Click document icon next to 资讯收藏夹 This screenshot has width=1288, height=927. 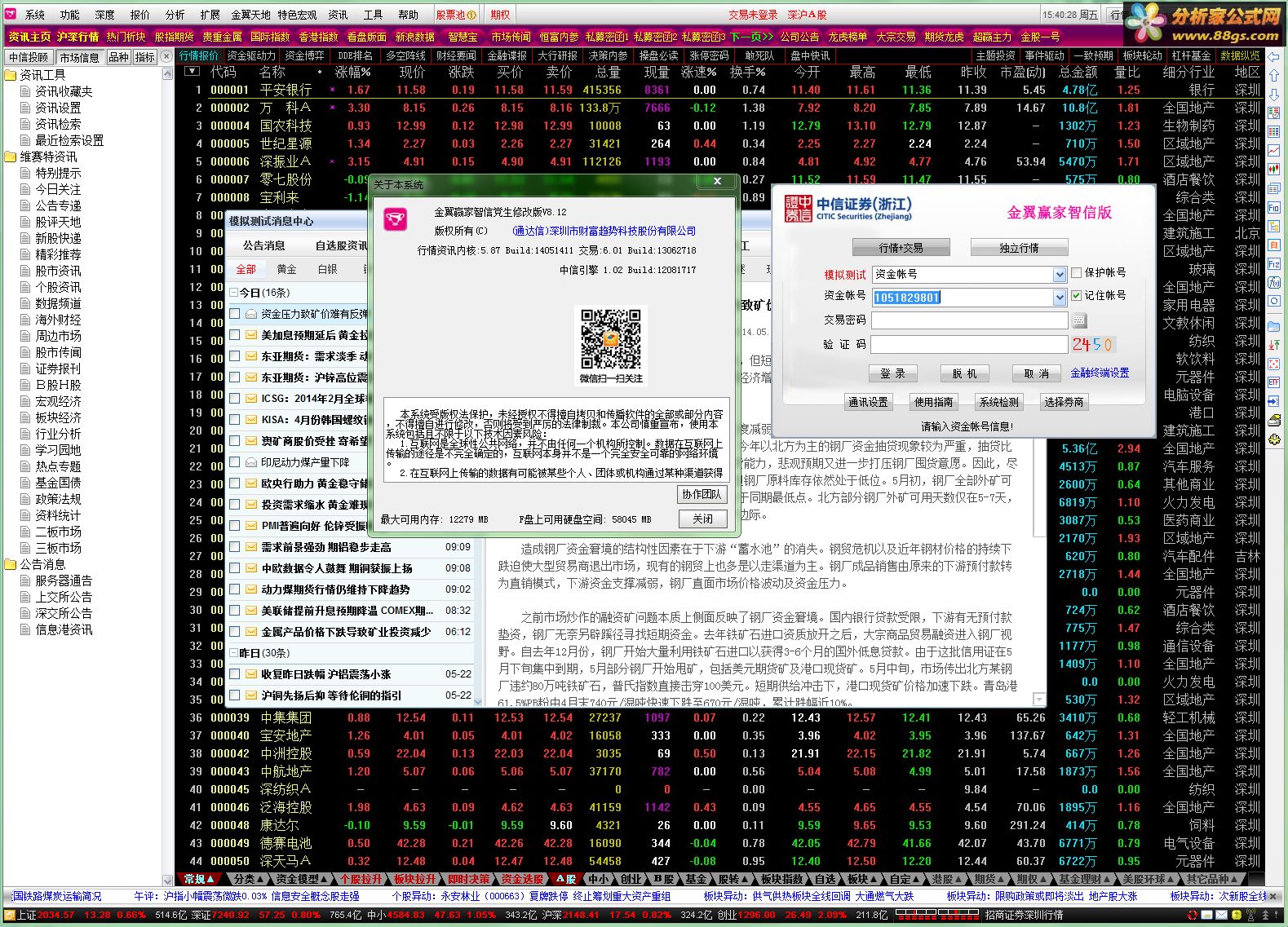click(26, 91)
